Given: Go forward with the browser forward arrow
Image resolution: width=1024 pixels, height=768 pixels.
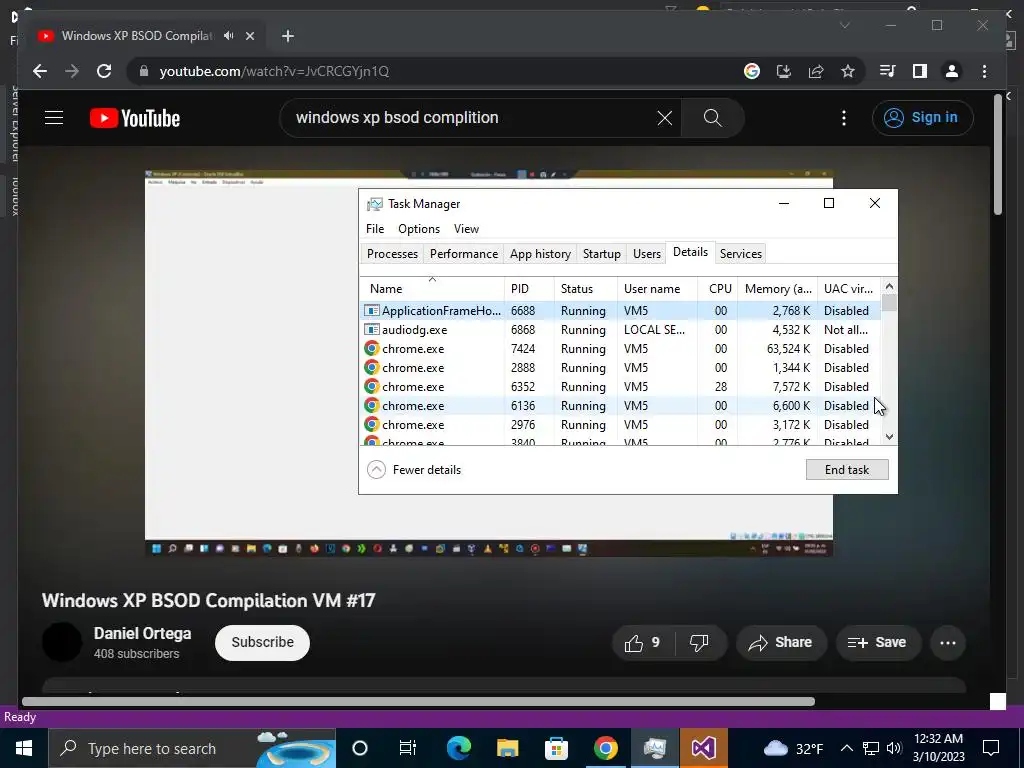Looking at the screenshot, I should [x=72, y=71].
